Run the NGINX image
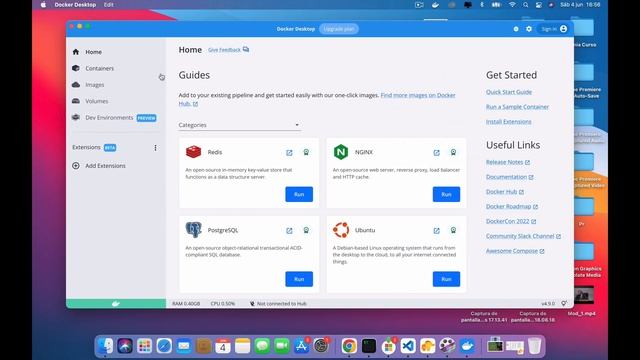 point(446,194)
